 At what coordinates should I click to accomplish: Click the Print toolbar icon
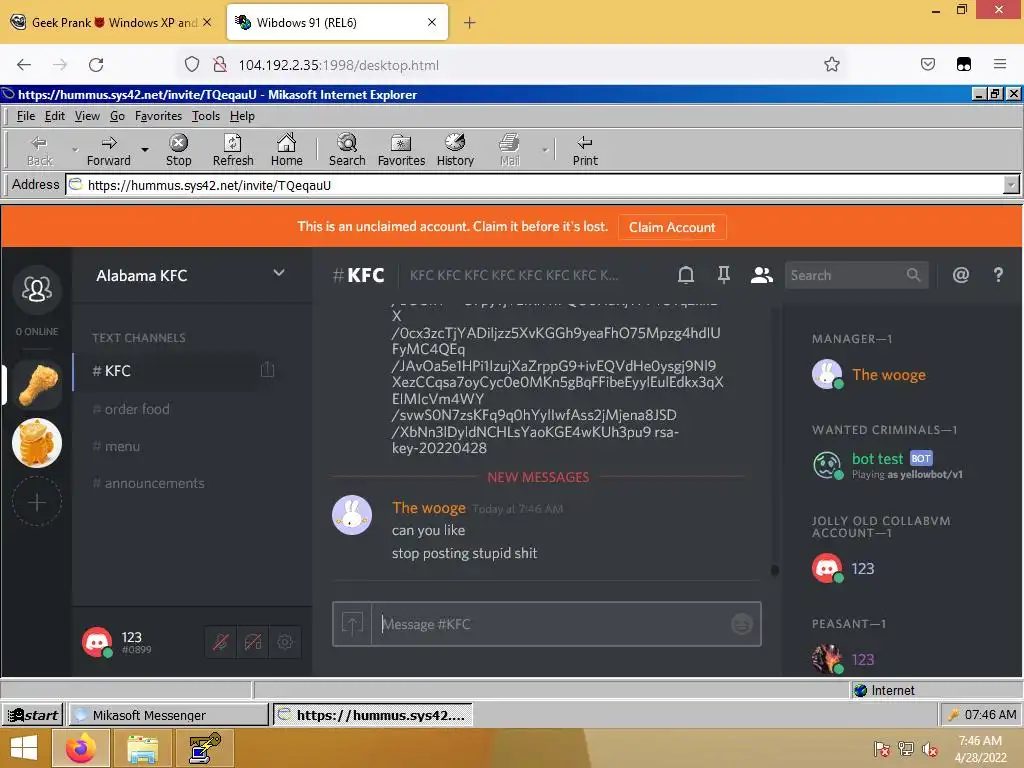click(x=584, y=150)
